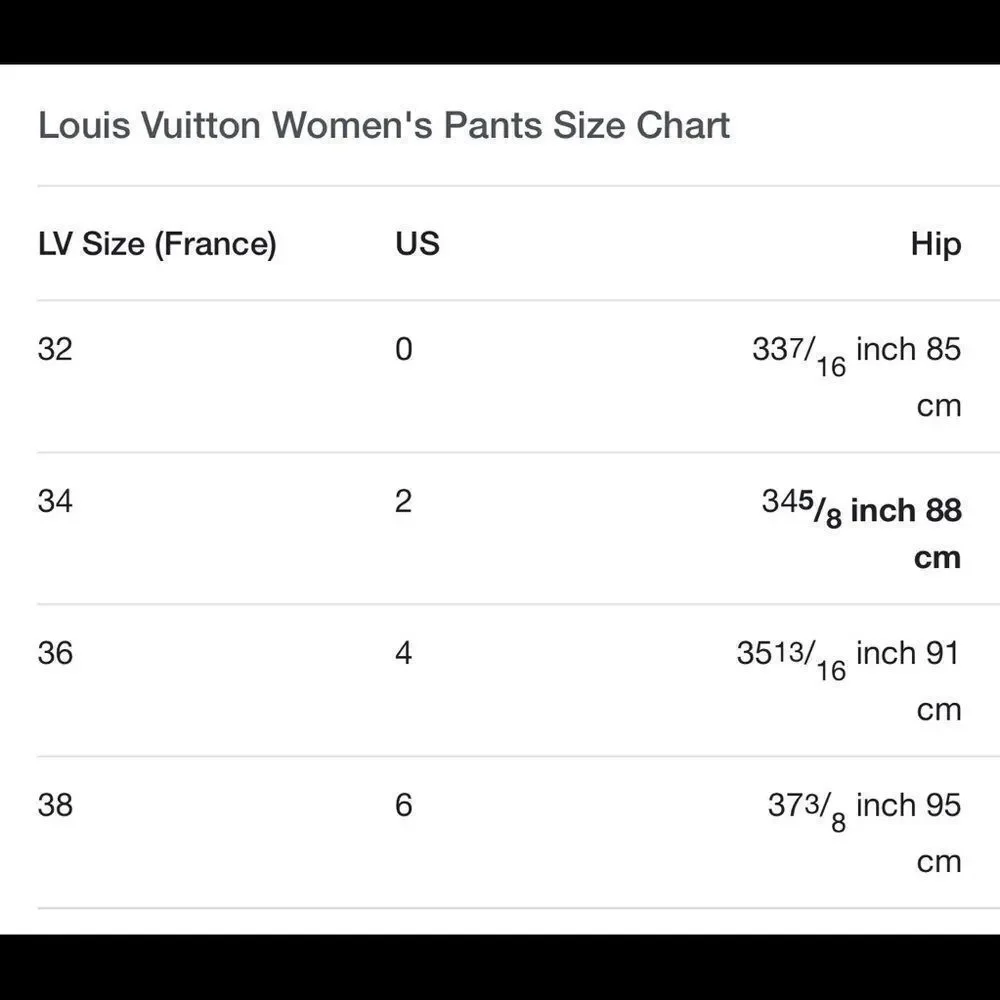Click the black bar above the chart
The width and height of the screenshot is (1000, 1000).
click(x=500, y=31)
